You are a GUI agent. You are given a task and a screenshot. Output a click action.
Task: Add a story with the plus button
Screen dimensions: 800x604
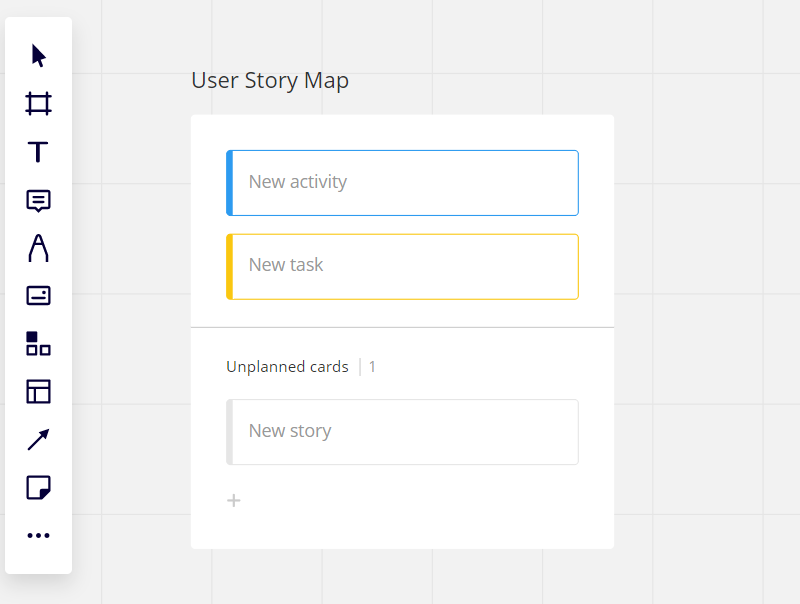(234, 500)
